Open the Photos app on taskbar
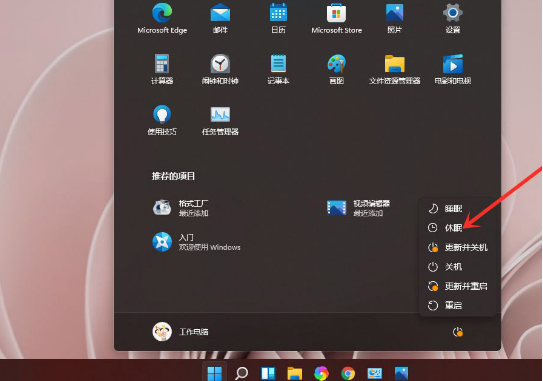The image size is (543, 381). coord(401,373)
